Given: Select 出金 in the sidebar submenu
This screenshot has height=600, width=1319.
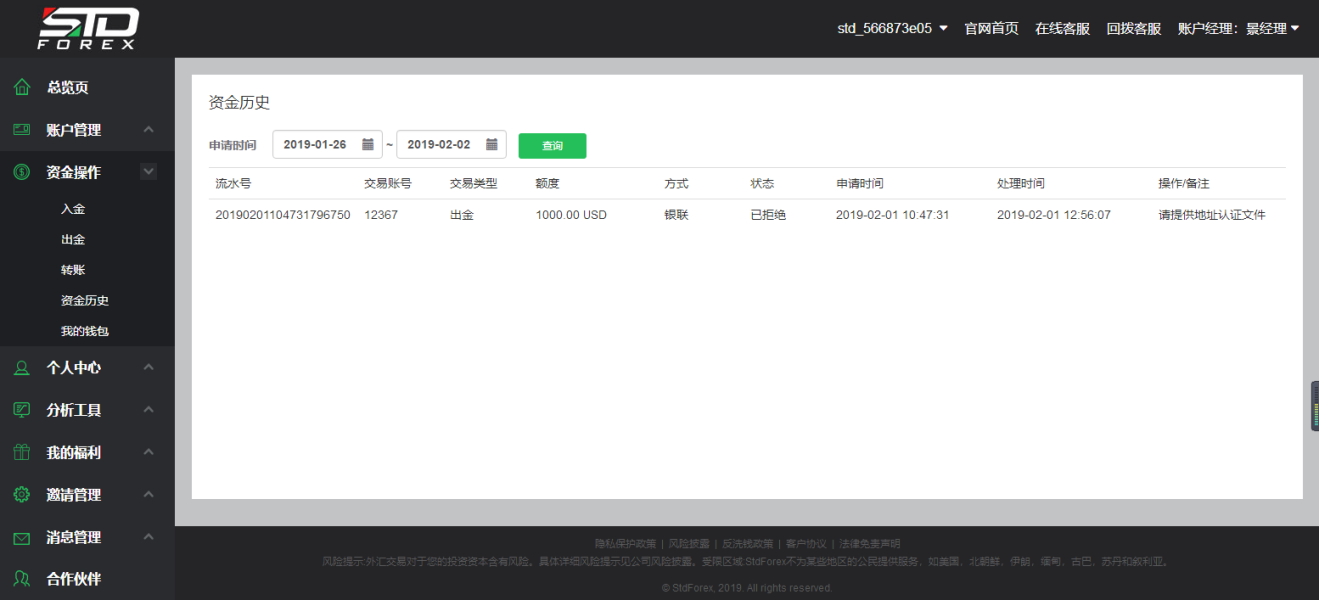Looking at the screenshot, I should (73, 240).
